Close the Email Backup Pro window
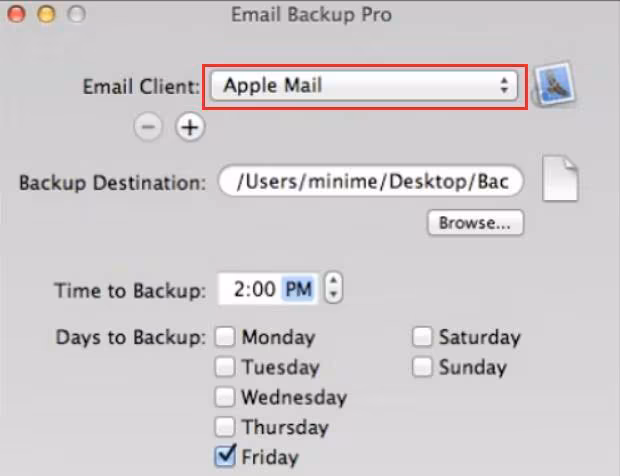Image resolution: width=620 pixels, height=476 pixels. (16, 14)
